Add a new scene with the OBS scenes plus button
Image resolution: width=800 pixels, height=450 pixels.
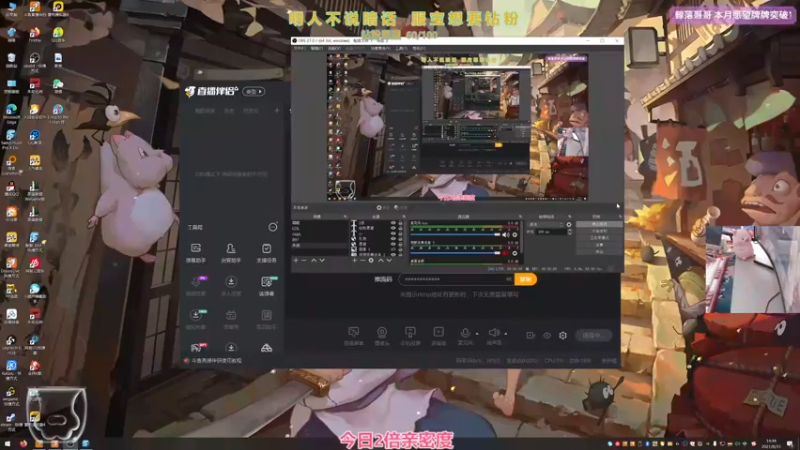tap(296, 260)
